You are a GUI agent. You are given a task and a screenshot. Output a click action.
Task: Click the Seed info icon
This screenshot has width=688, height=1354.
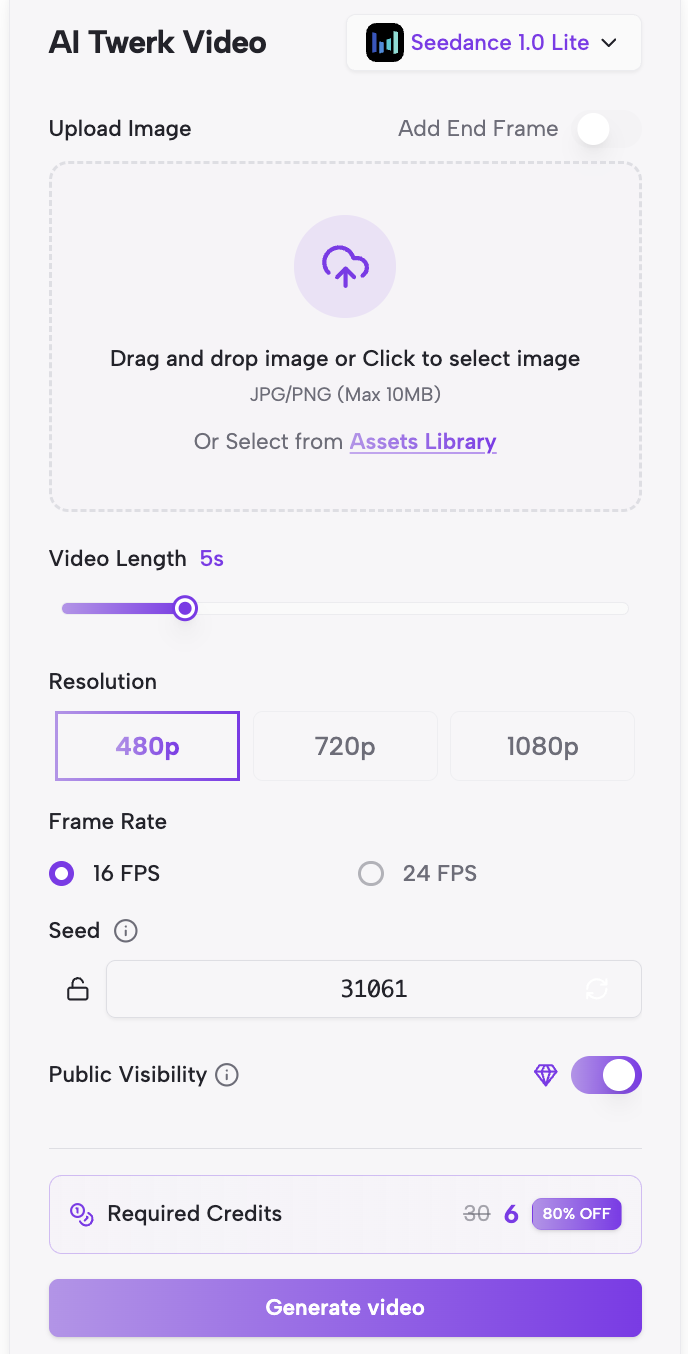click(x=125, y=931)
